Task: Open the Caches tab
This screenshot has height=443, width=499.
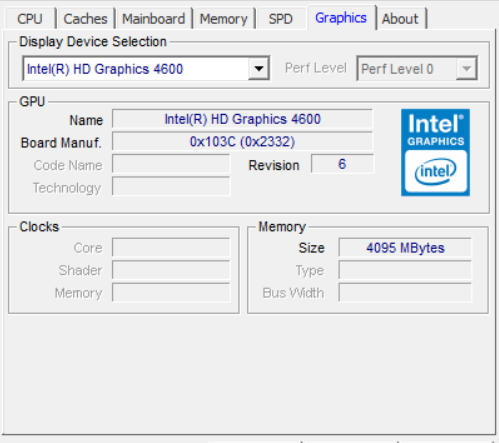Action: coord(85,19)
